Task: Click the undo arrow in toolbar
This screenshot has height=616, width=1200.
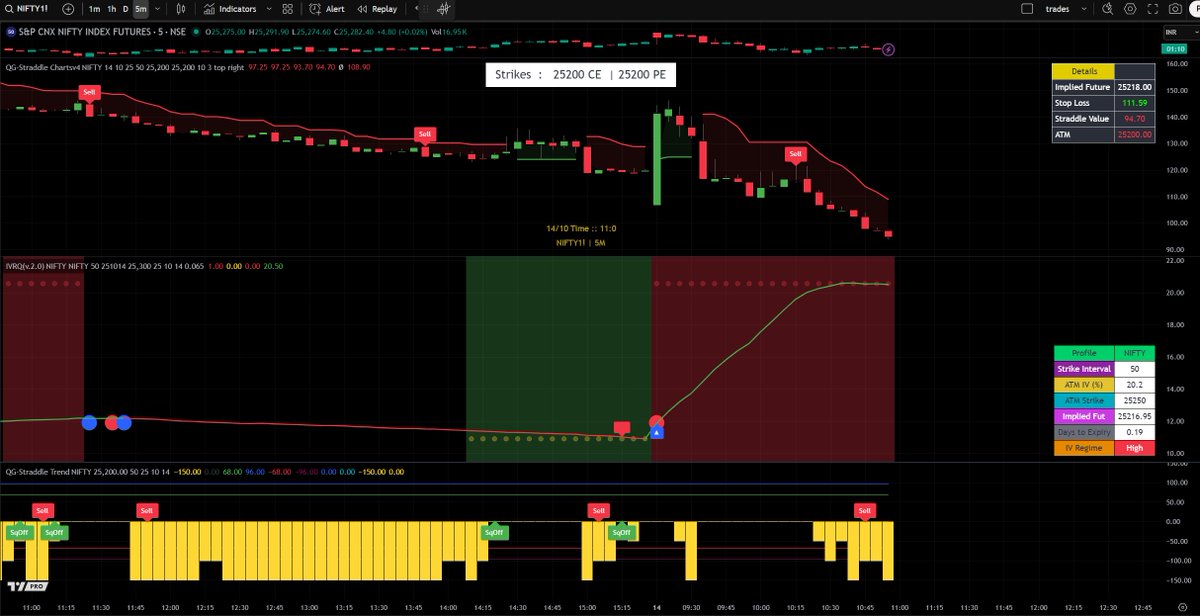Action: [x=418, y=9]
